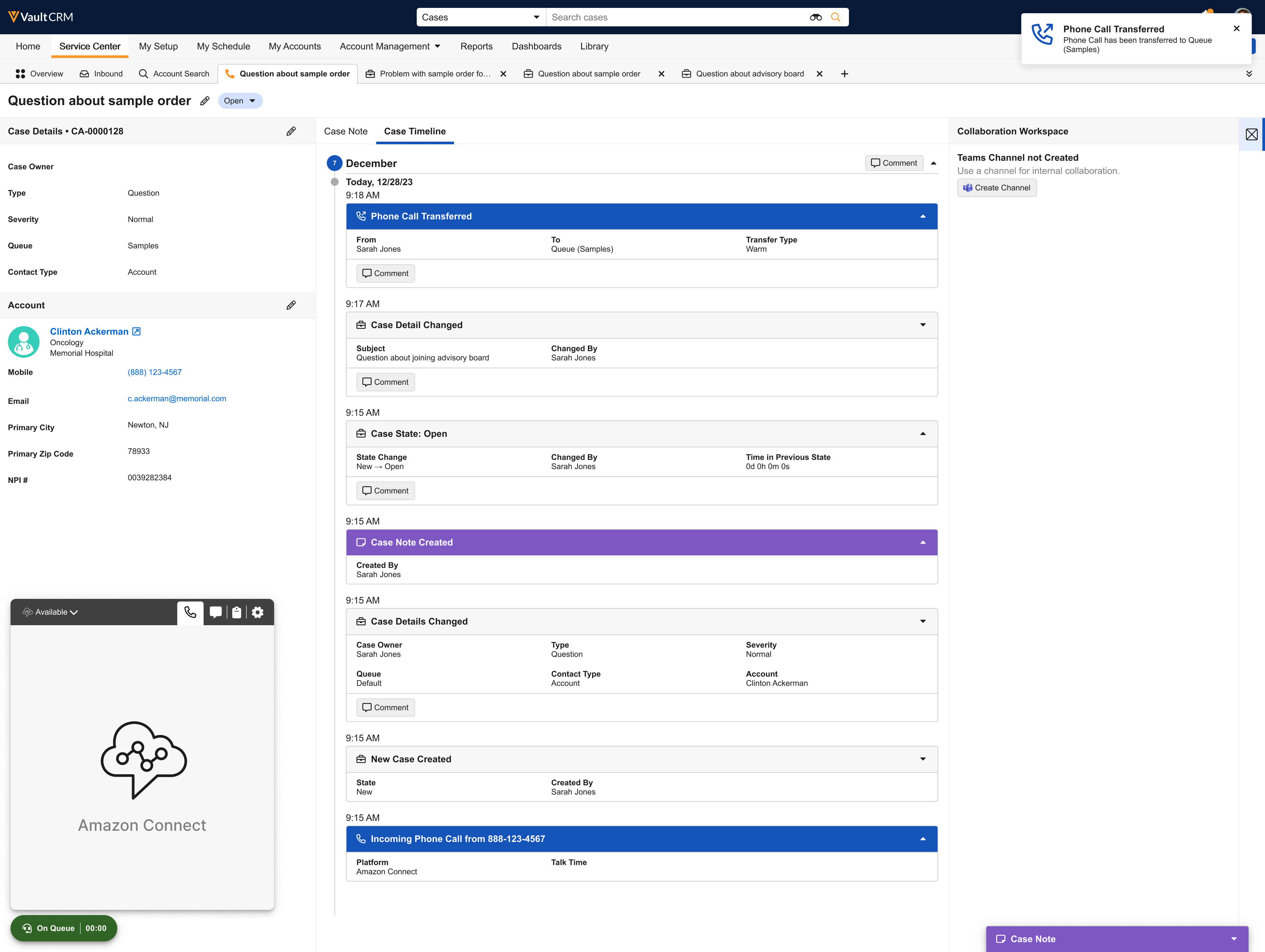Click the c.ackerman@memorial.com email link
1265x952 pixels.
(x=177, y=399)
